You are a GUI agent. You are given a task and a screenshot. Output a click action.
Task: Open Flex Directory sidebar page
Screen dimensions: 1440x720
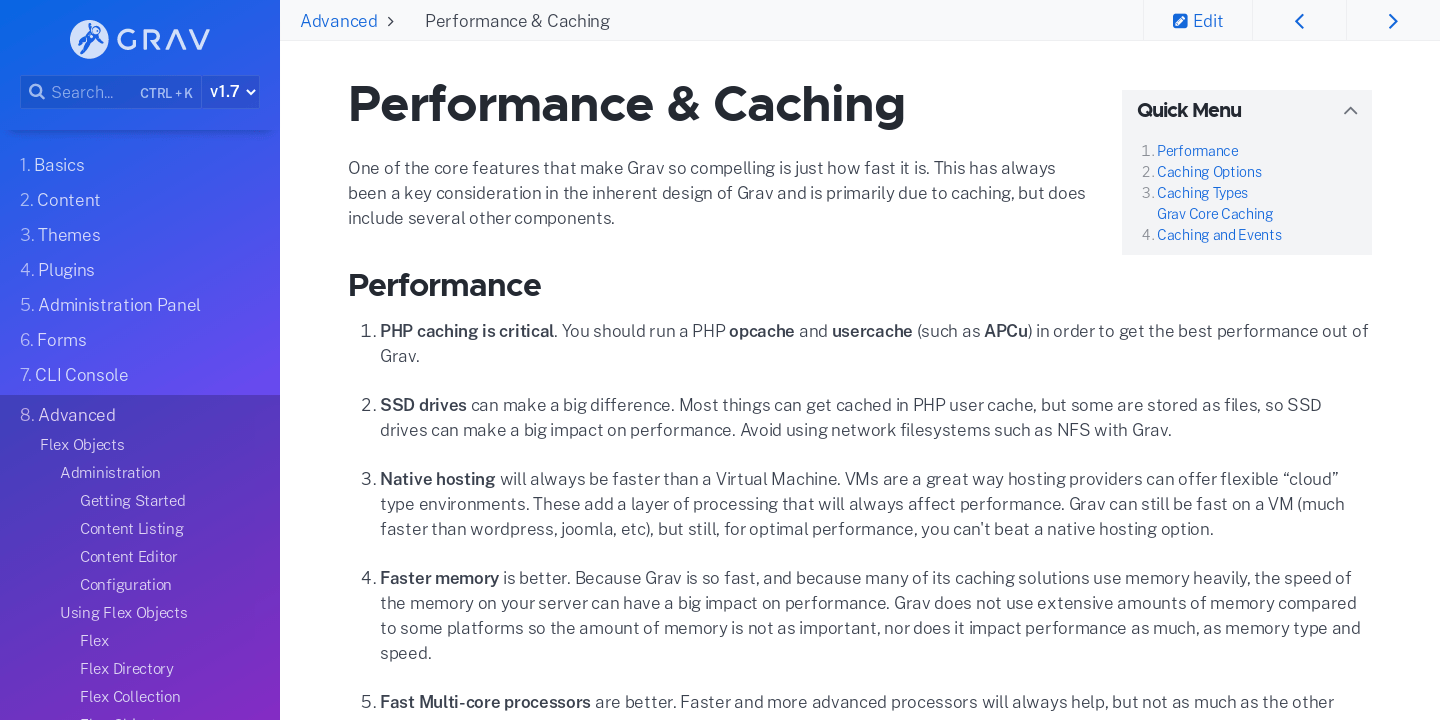pos(127,669)
